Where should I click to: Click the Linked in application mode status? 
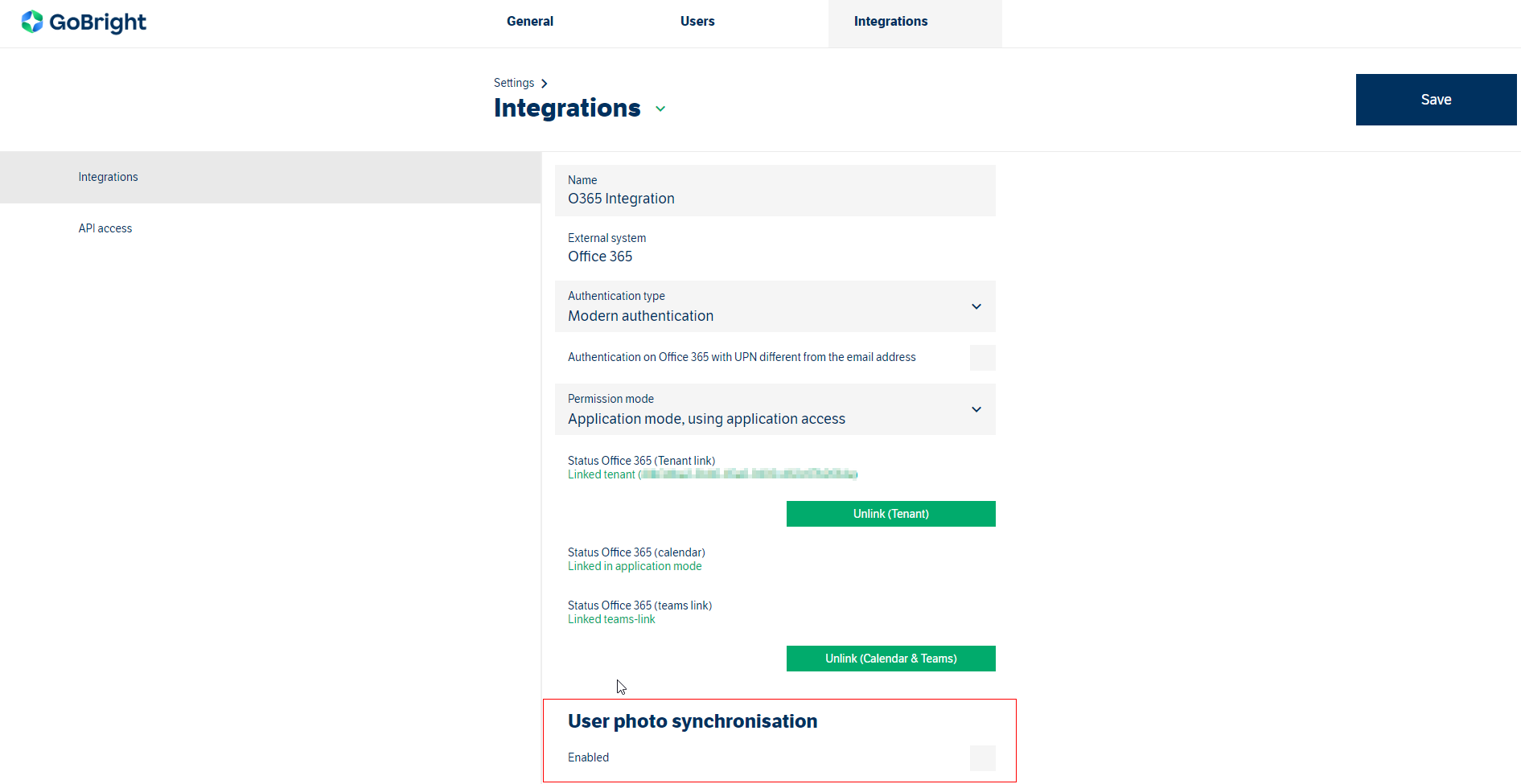[635, 566]
